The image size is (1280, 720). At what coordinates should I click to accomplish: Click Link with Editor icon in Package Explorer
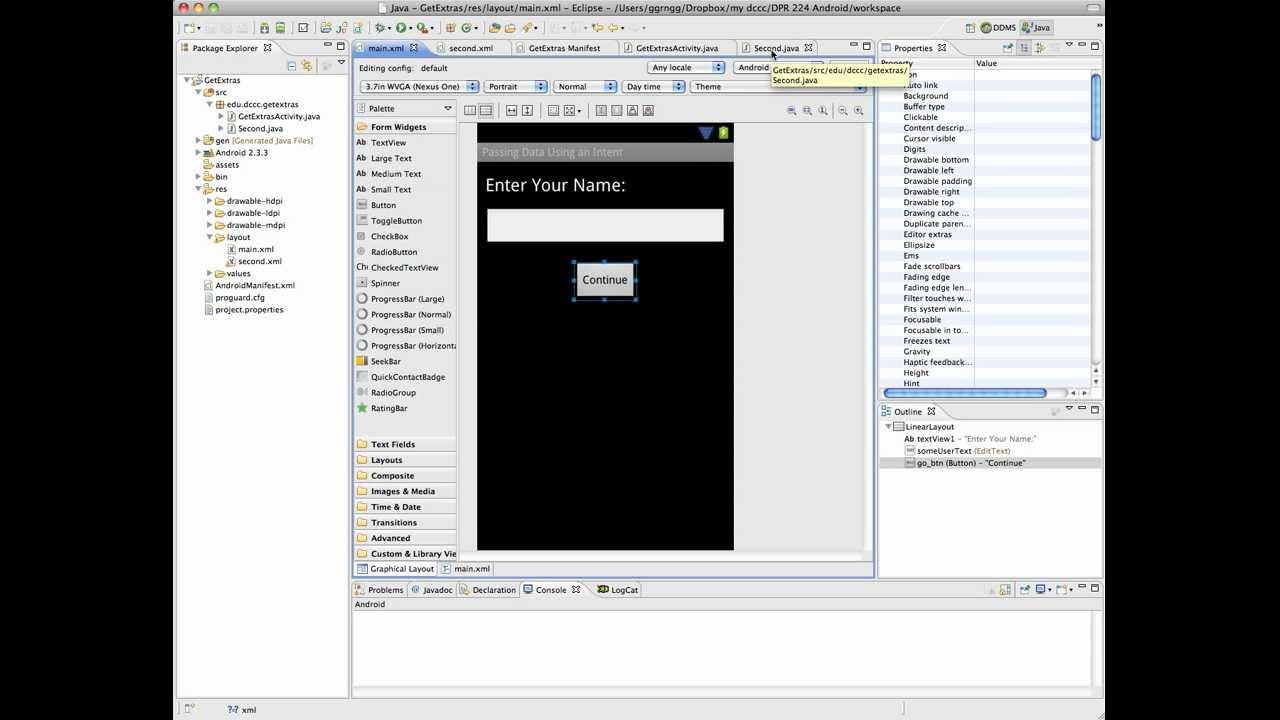[x=307, y=66]
